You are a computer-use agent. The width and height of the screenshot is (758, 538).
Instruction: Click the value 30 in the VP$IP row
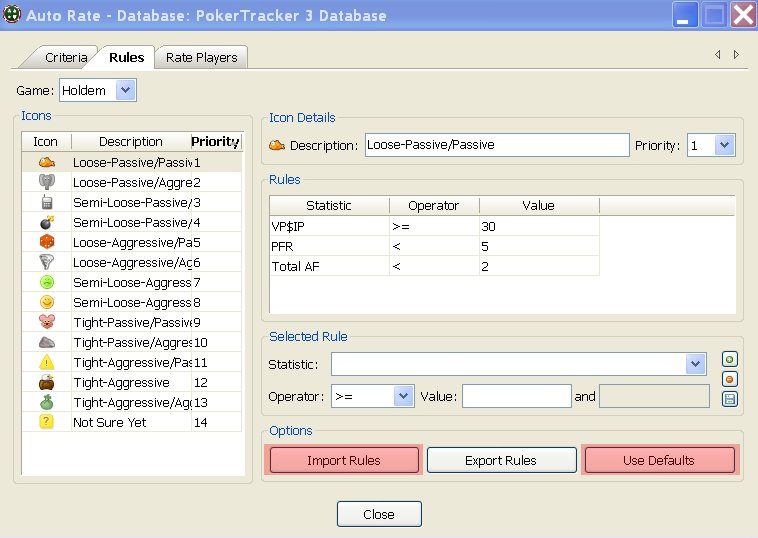pos(488,226)
